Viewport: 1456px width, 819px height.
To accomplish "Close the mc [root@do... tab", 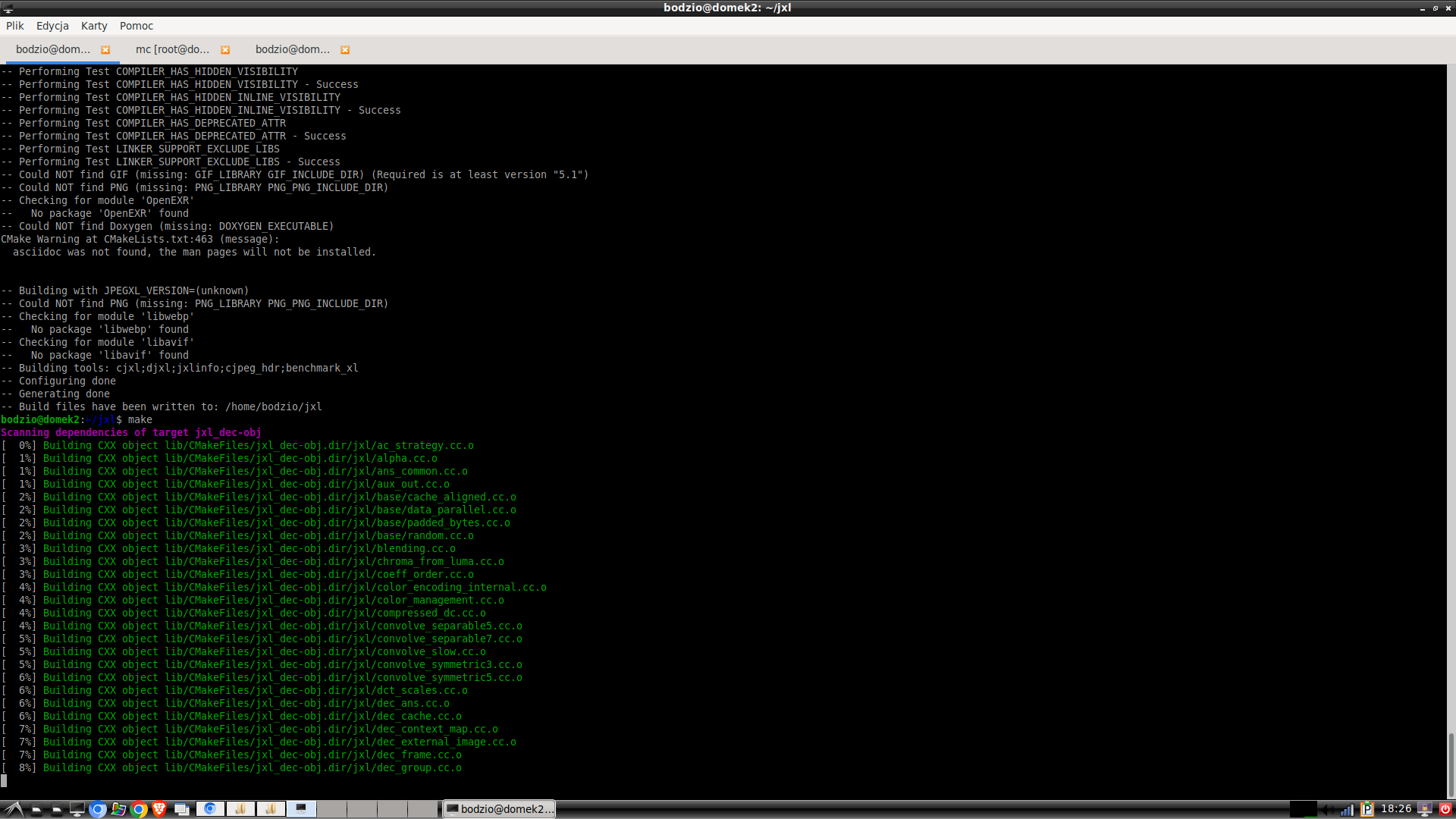I will click(225, 50).
